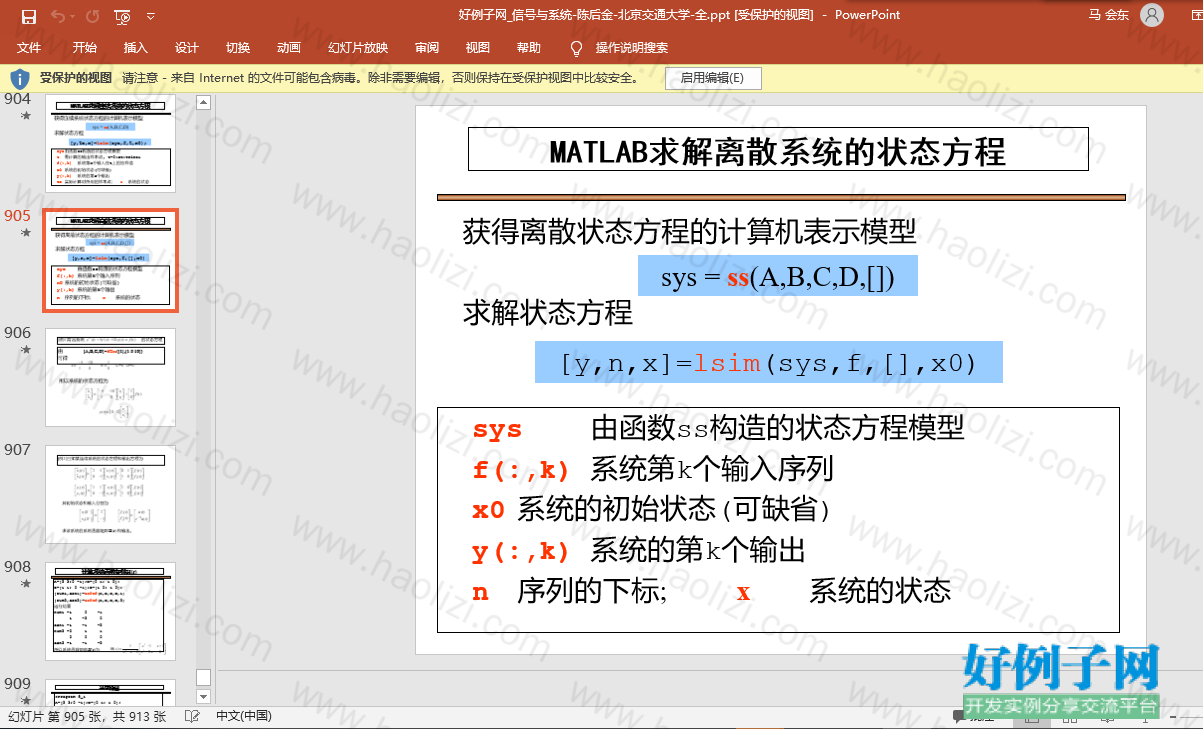Click line x0 系统的初始状态(可缺省)
Screen dimensions: 1203x729
[653, 510]
